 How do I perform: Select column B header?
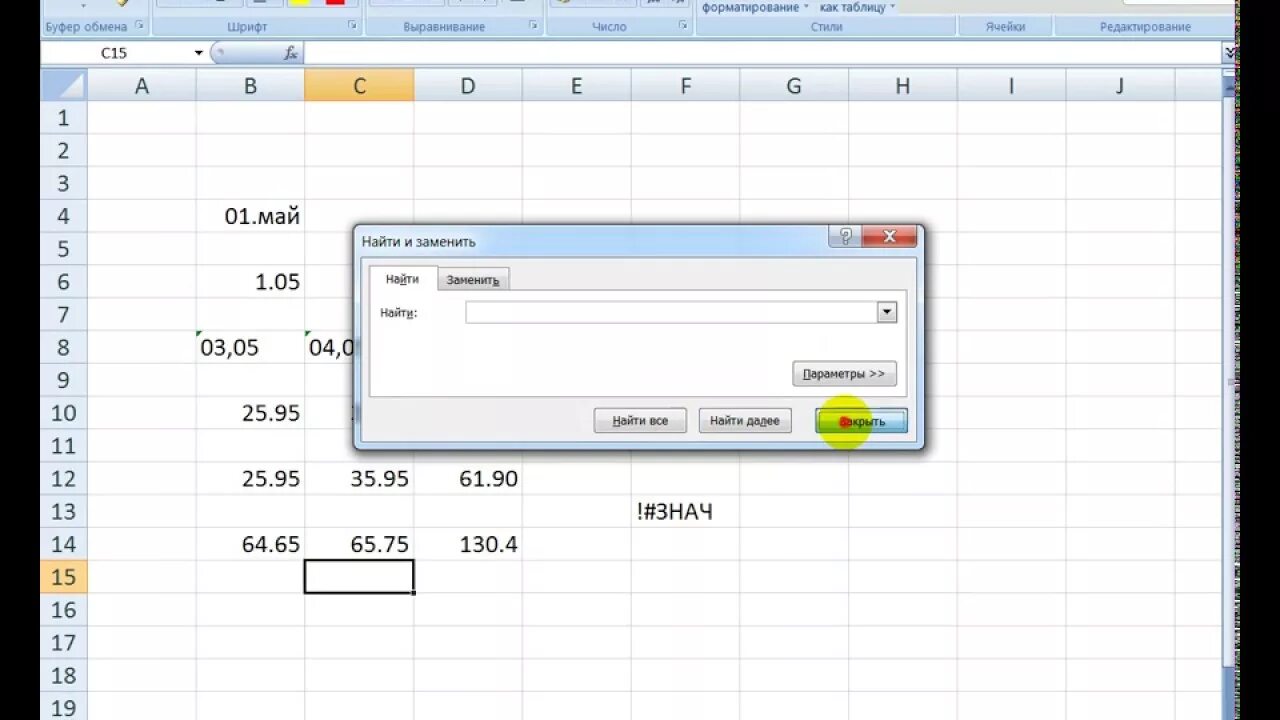250,86
